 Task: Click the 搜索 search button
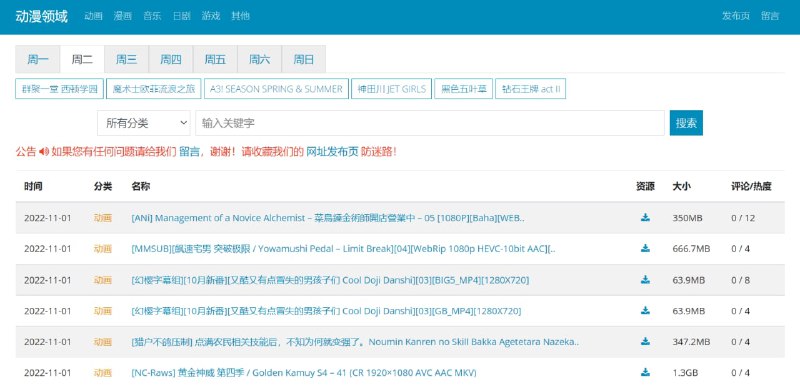point(686,123)
